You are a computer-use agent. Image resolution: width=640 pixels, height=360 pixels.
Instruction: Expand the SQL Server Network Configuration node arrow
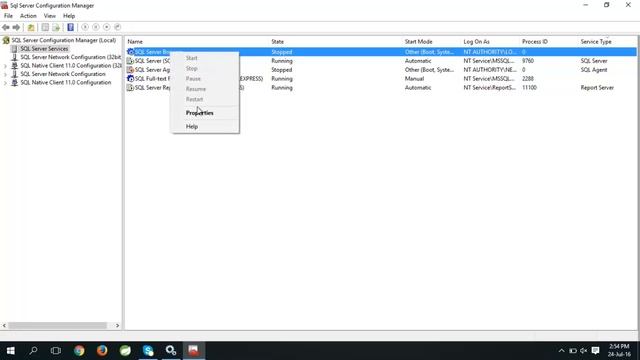pos(5,74)
